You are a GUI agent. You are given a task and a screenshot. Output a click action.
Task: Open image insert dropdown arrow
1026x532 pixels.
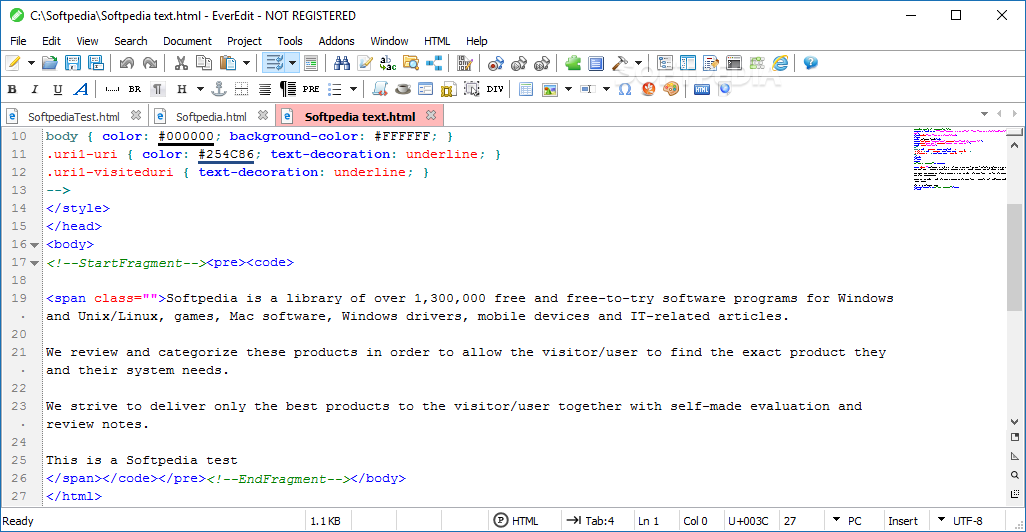pos(568,89)
